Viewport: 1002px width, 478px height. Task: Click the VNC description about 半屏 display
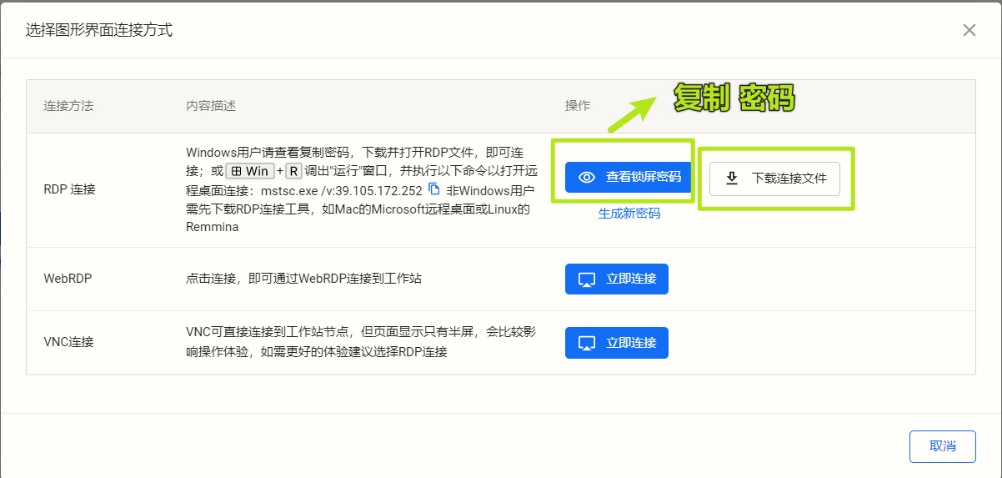click(361, 342)
